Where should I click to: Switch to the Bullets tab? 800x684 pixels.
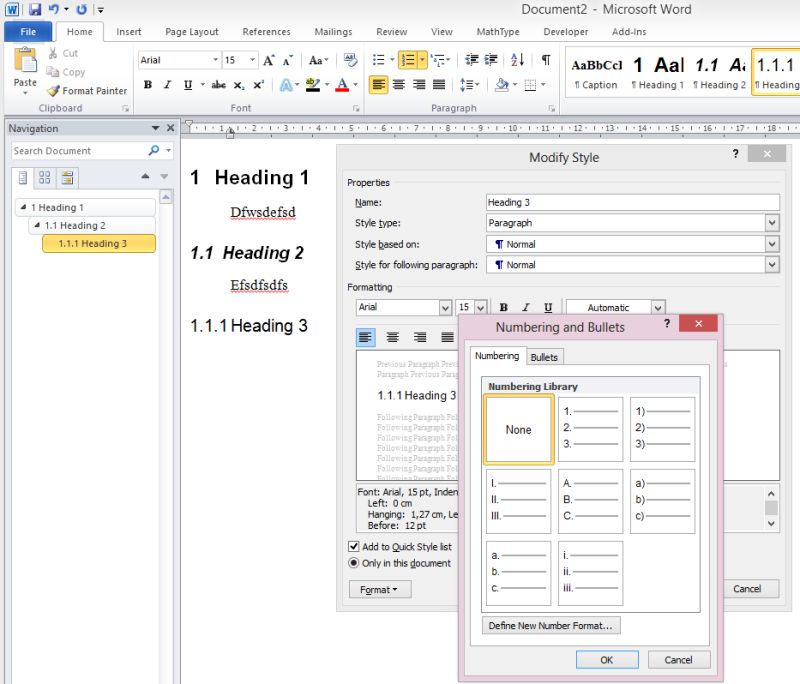pos(545,356)
